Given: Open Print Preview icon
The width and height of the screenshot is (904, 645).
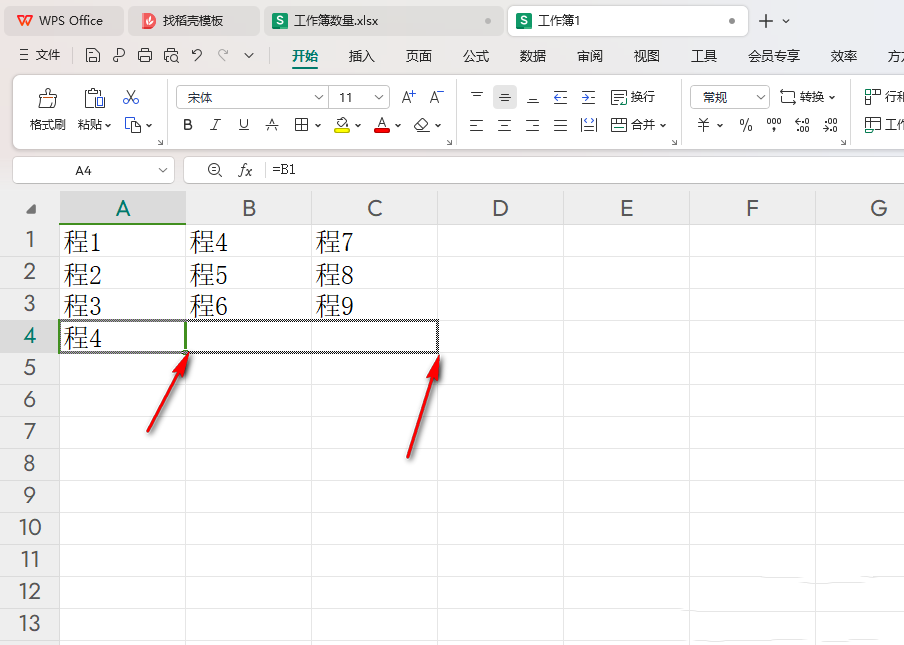Looking at the screenshot, I should [x=171, y=55].
